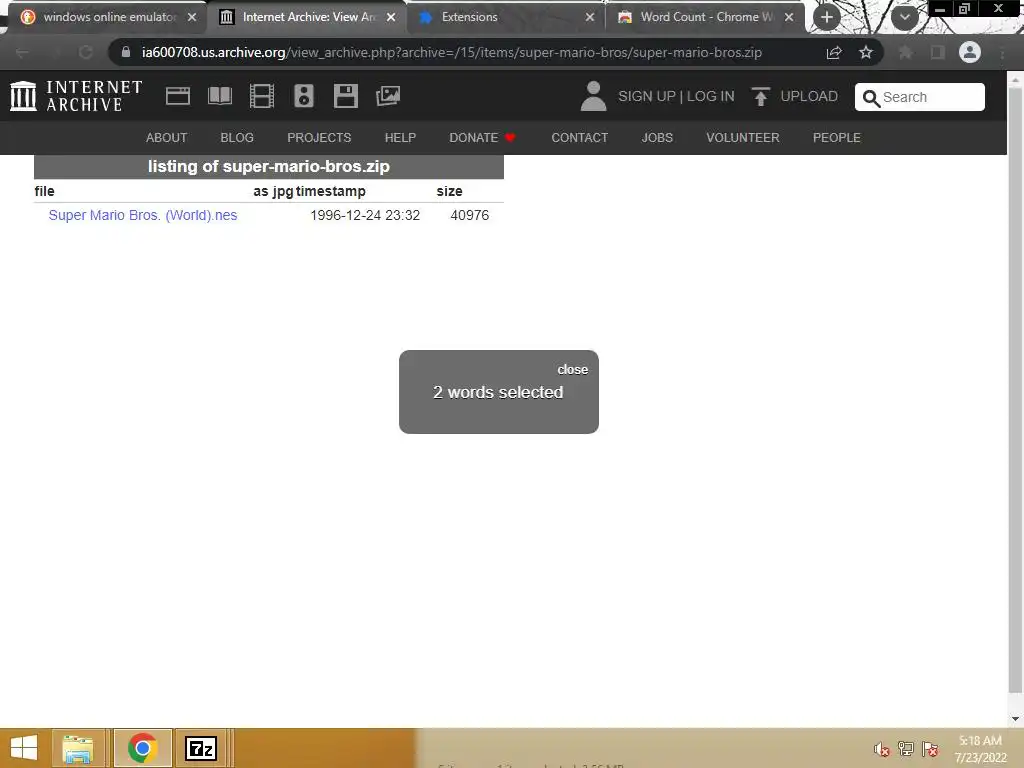Screen dimensions: 1024x768
Task: Open a new tab with plus button
Action: point(827,17)
